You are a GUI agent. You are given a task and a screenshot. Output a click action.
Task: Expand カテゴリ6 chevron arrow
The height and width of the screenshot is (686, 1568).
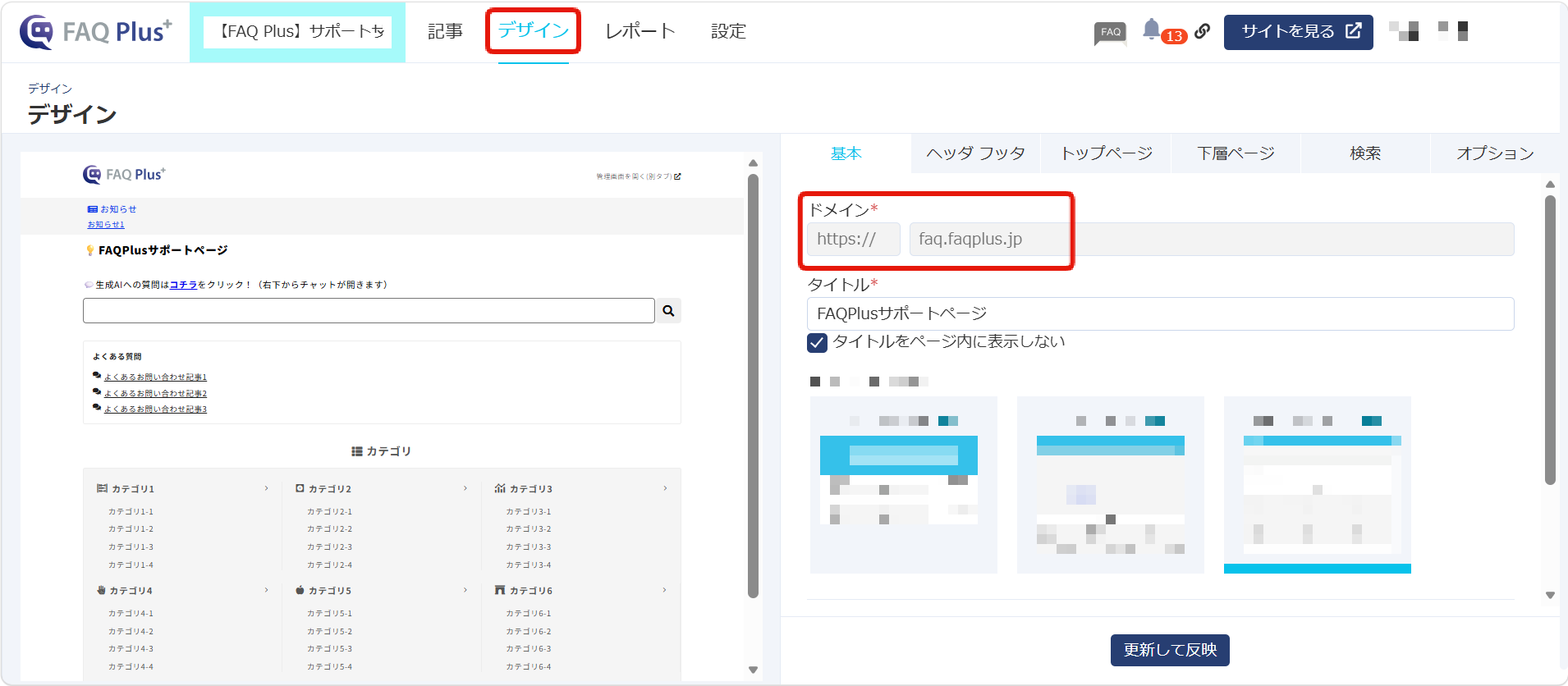tap(665, 590)
